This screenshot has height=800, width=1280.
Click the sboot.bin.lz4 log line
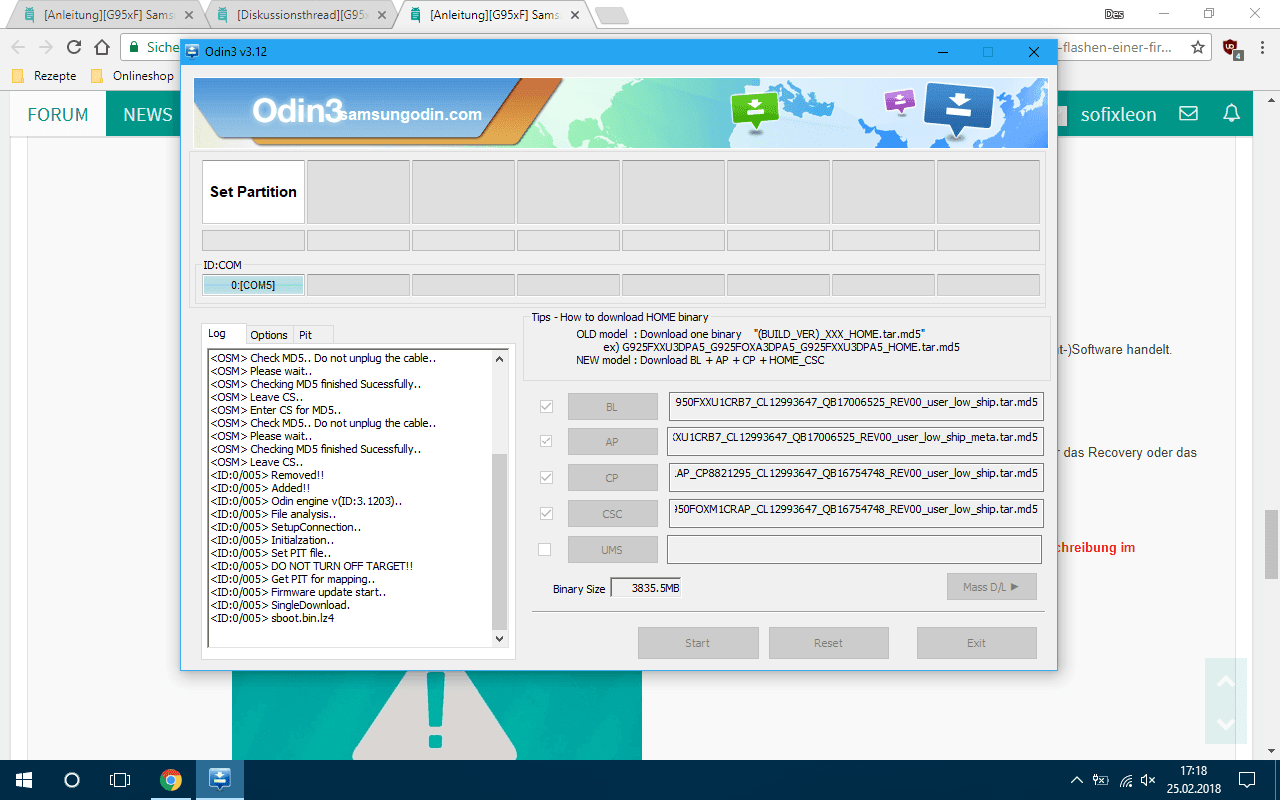click(x=272, y=618)
